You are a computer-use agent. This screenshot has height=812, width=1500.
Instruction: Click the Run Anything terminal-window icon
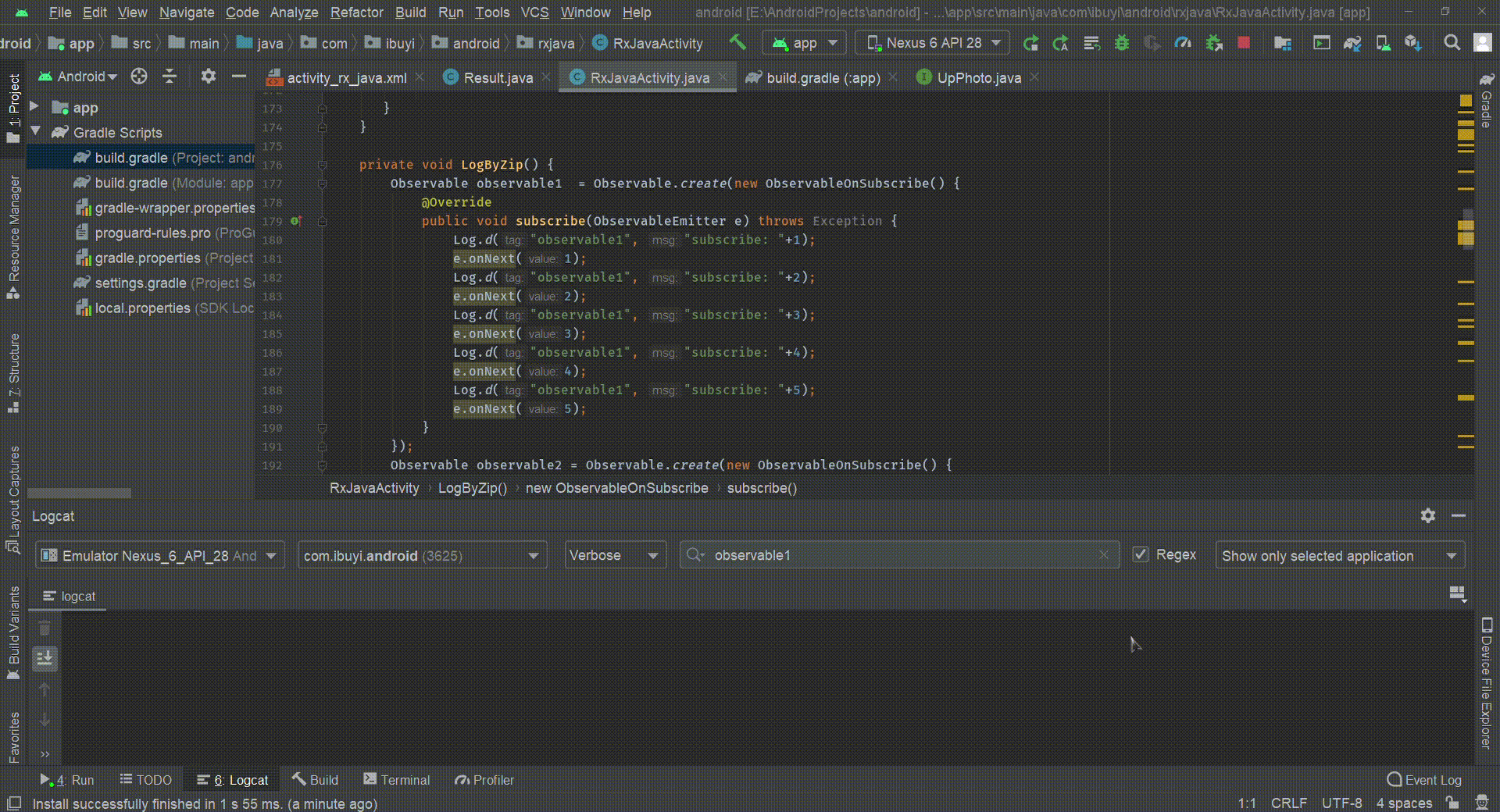[1321, 43]
